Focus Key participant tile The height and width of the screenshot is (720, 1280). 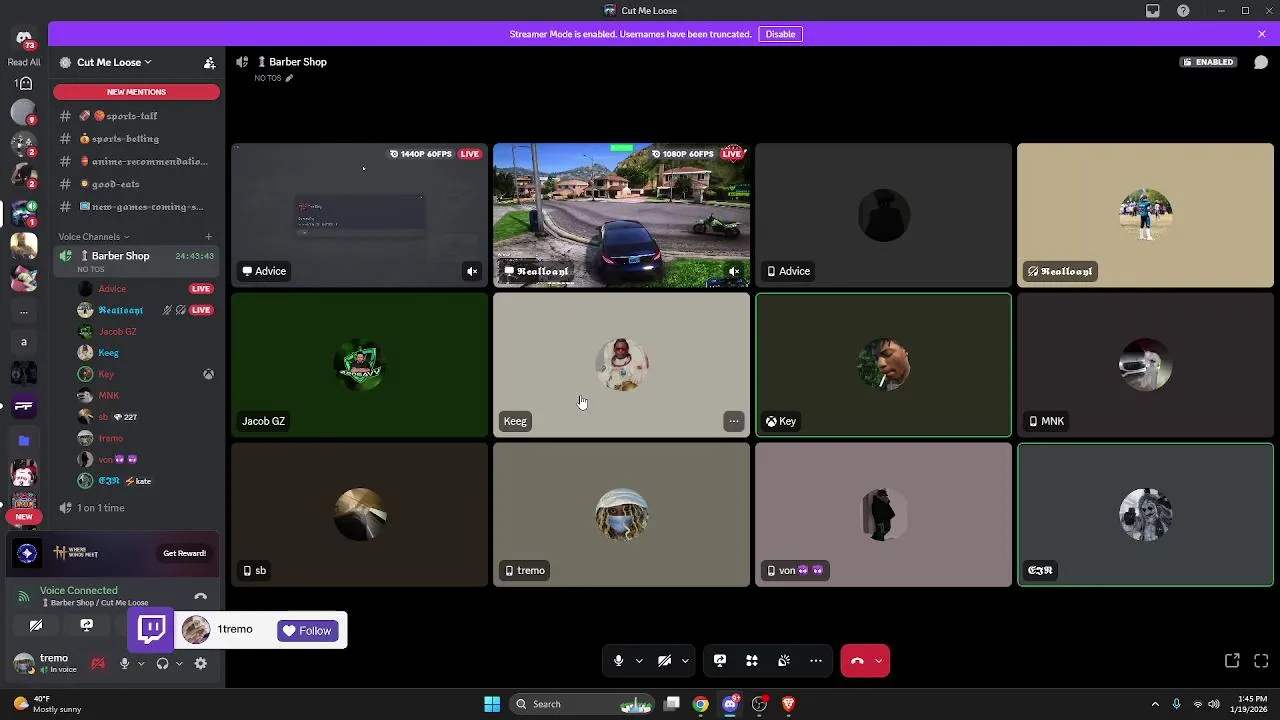[x=884, y=365]
